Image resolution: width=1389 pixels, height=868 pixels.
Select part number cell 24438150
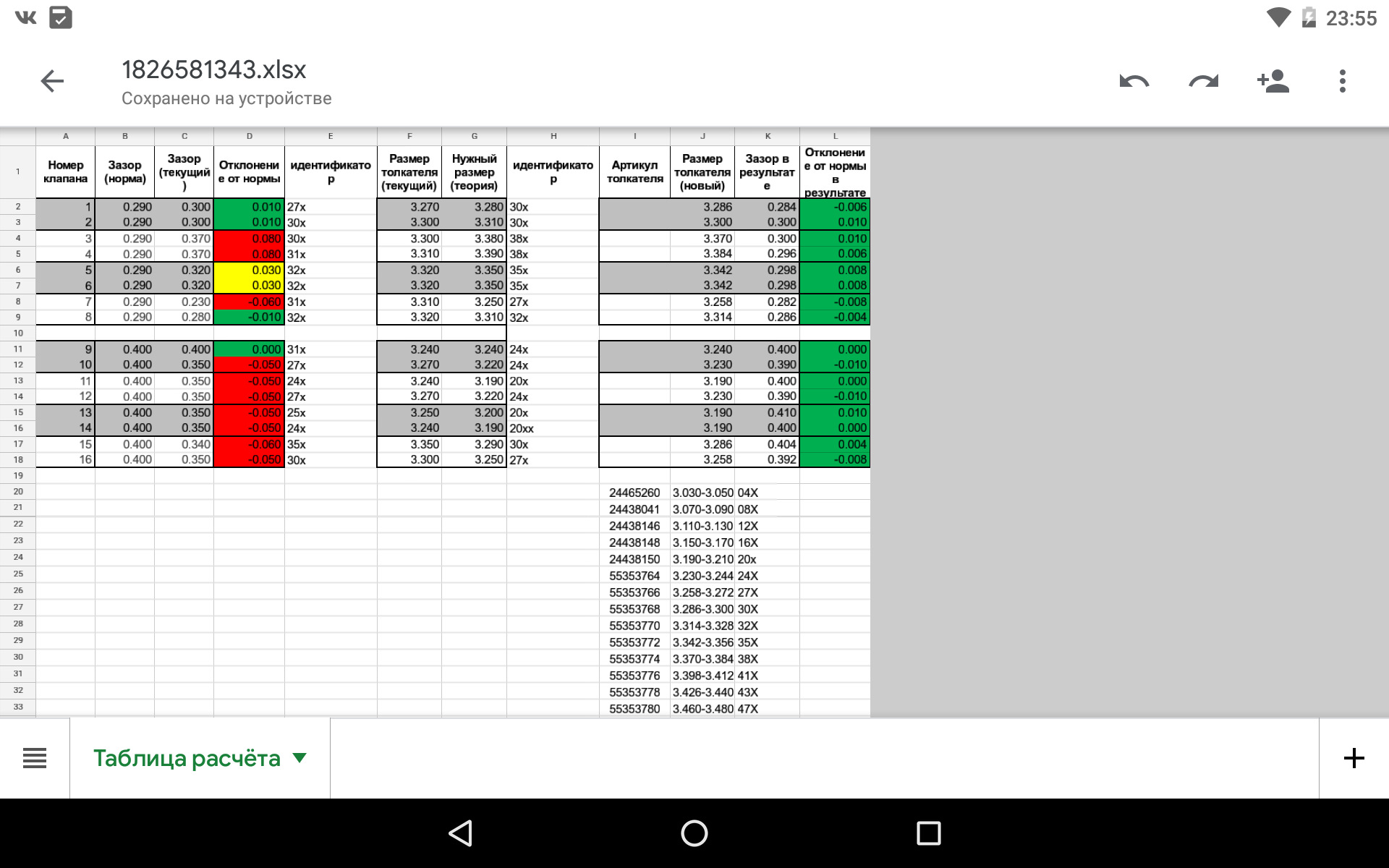pos(635,559)
